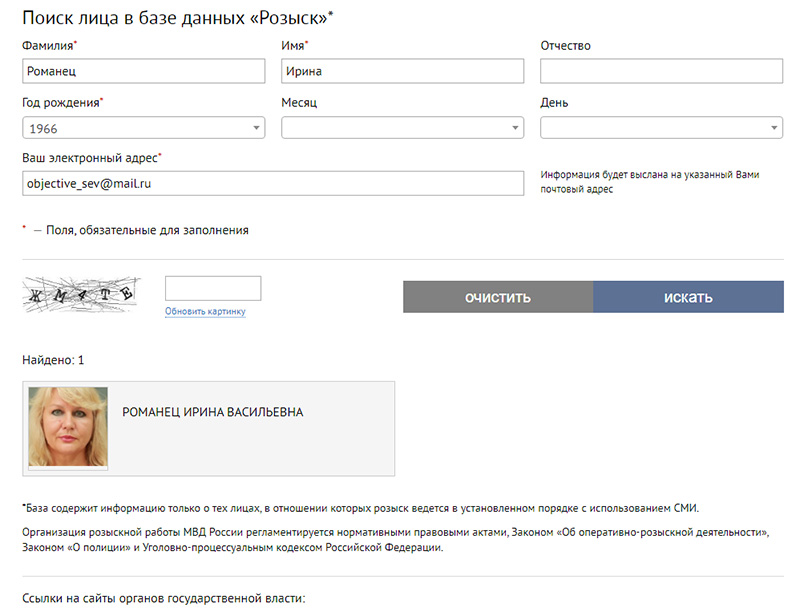Expand the День dropdown
Image resolution: width=800 pixels, height=616 pixels.
(661, 128)
